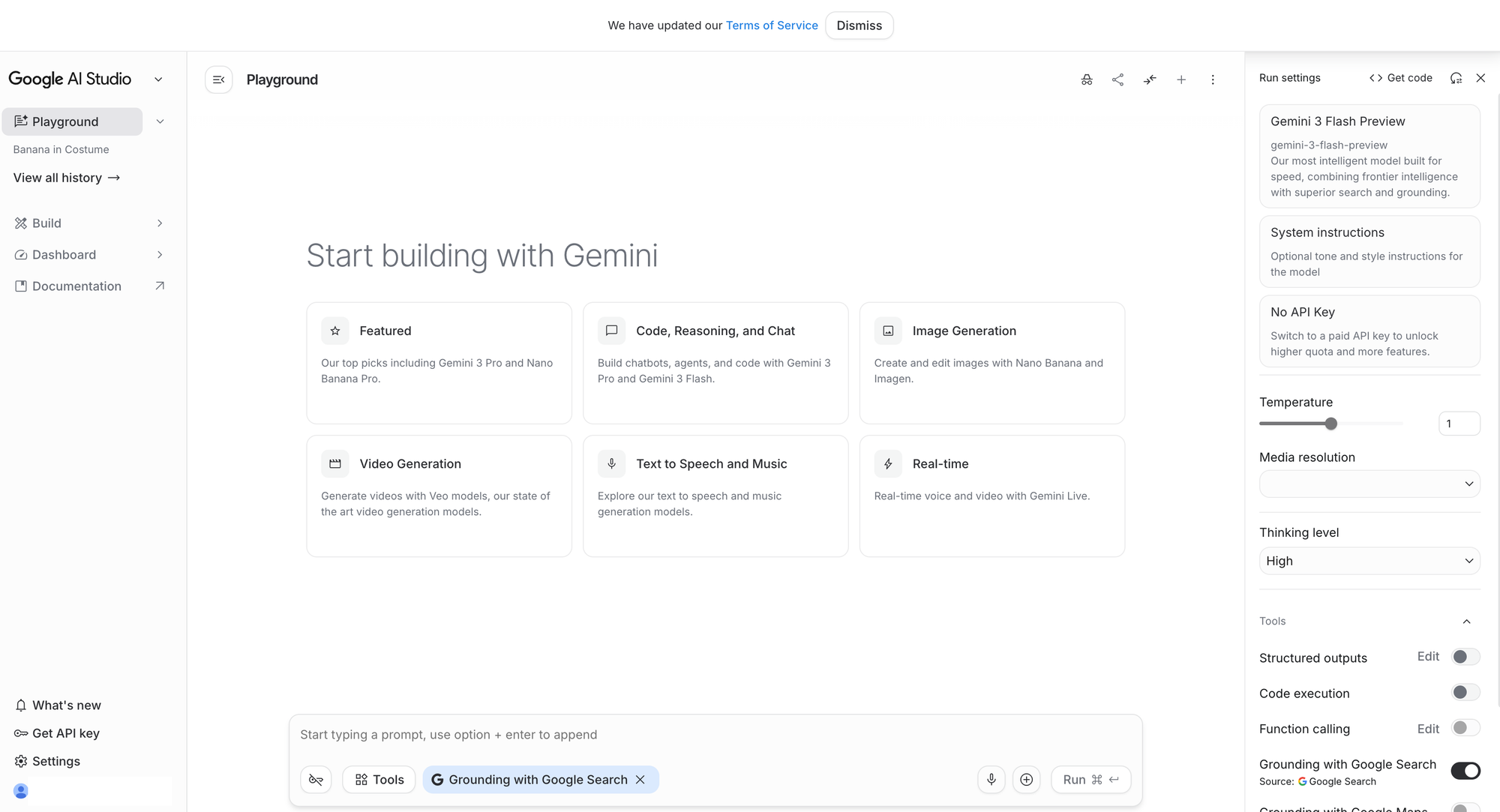
Task: Adjust the Temperature slider handle
Action: [x=1331, y=424]
